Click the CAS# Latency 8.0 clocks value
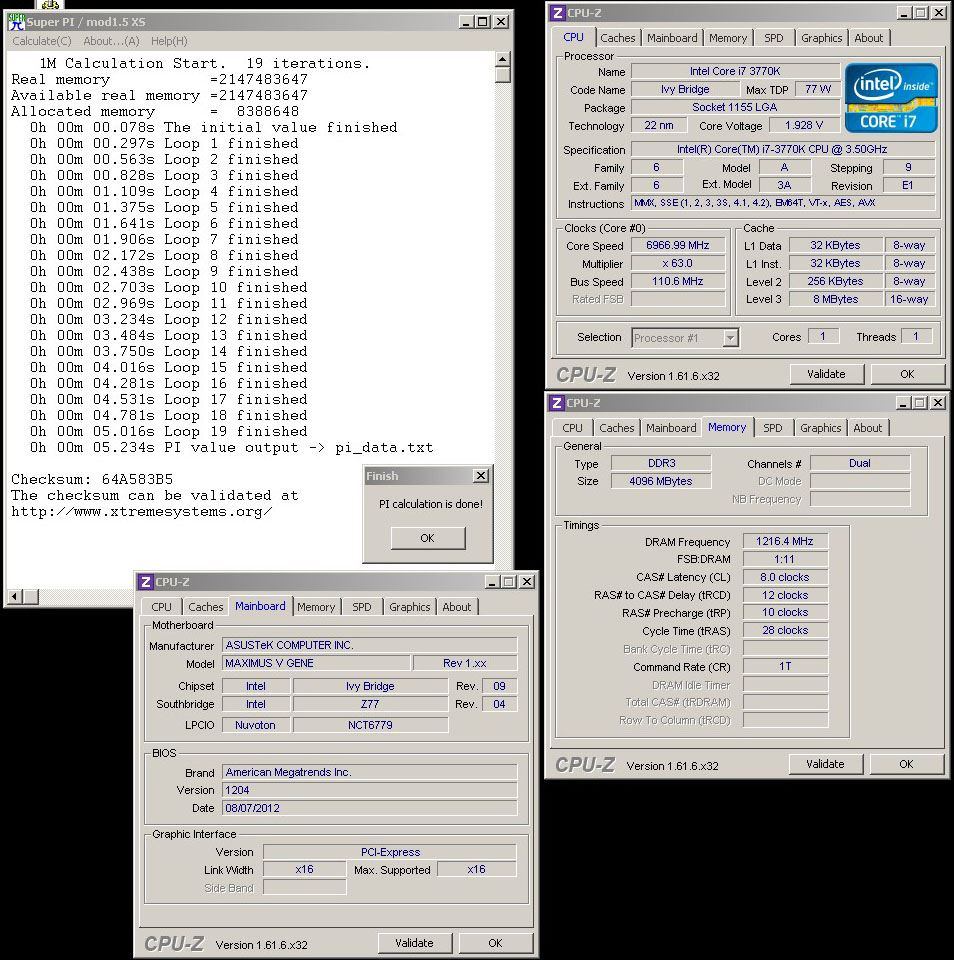 [x=785, y=577]
